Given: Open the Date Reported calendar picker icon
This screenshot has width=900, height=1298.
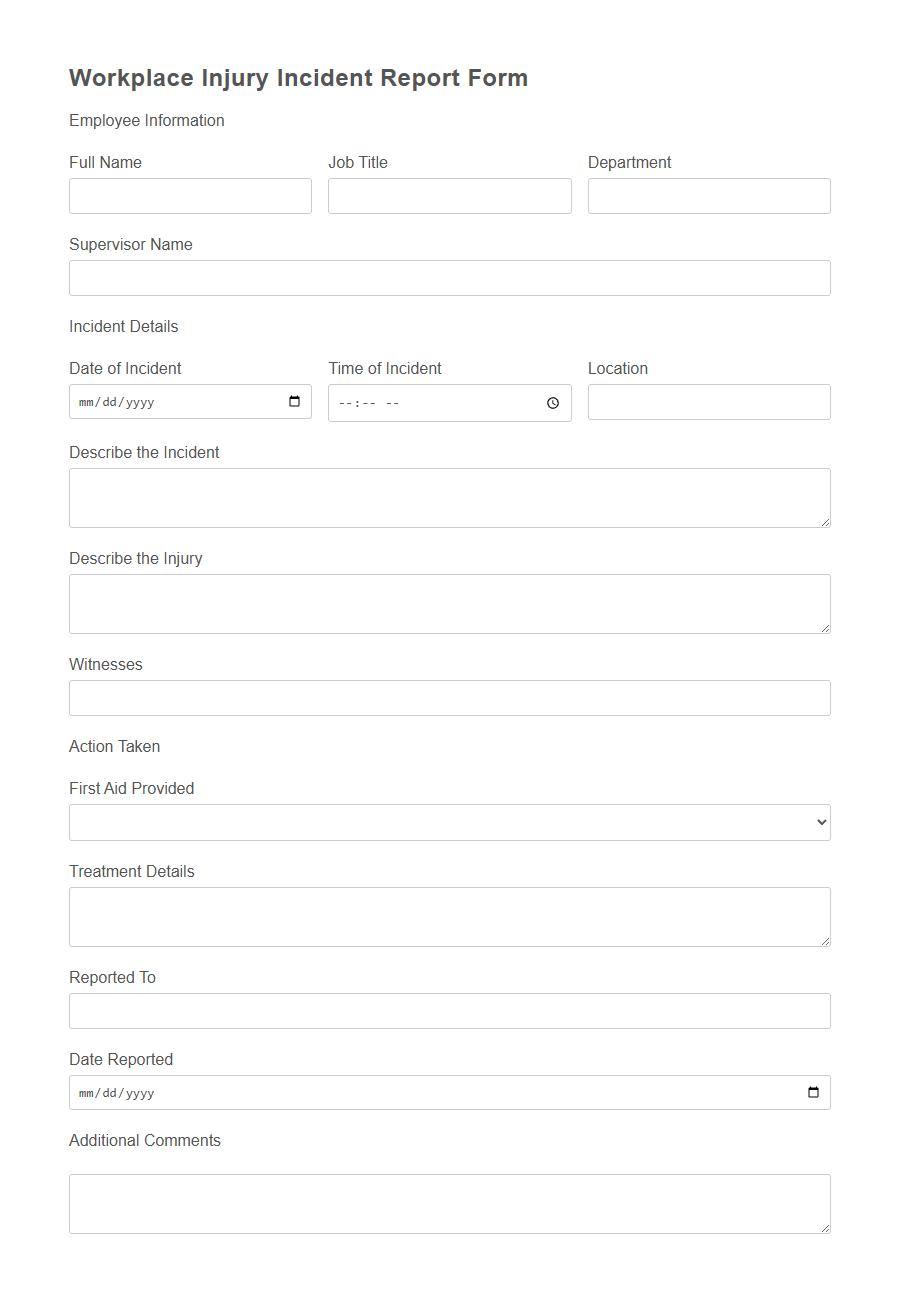Looking at the screenshot, I should [812, 1092].
